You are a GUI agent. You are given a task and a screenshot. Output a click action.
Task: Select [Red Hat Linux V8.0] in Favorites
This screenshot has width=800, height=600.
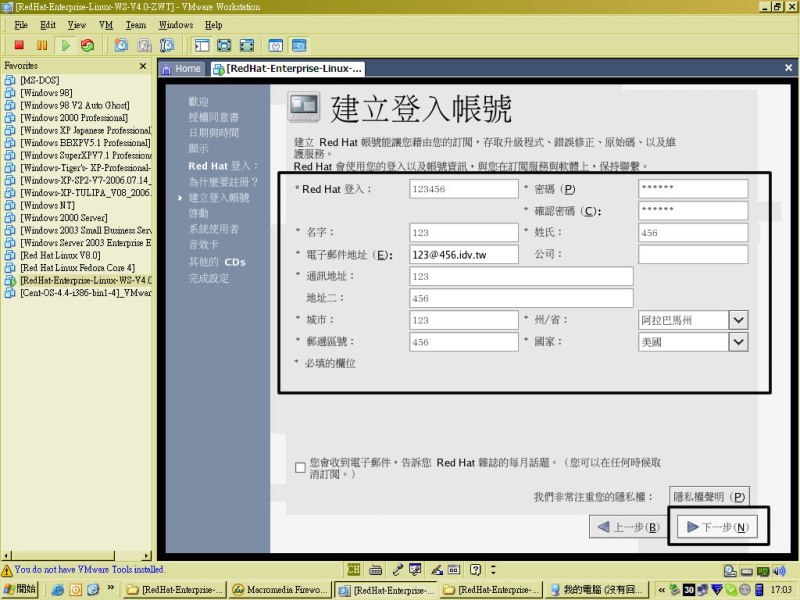pos(60,255)
